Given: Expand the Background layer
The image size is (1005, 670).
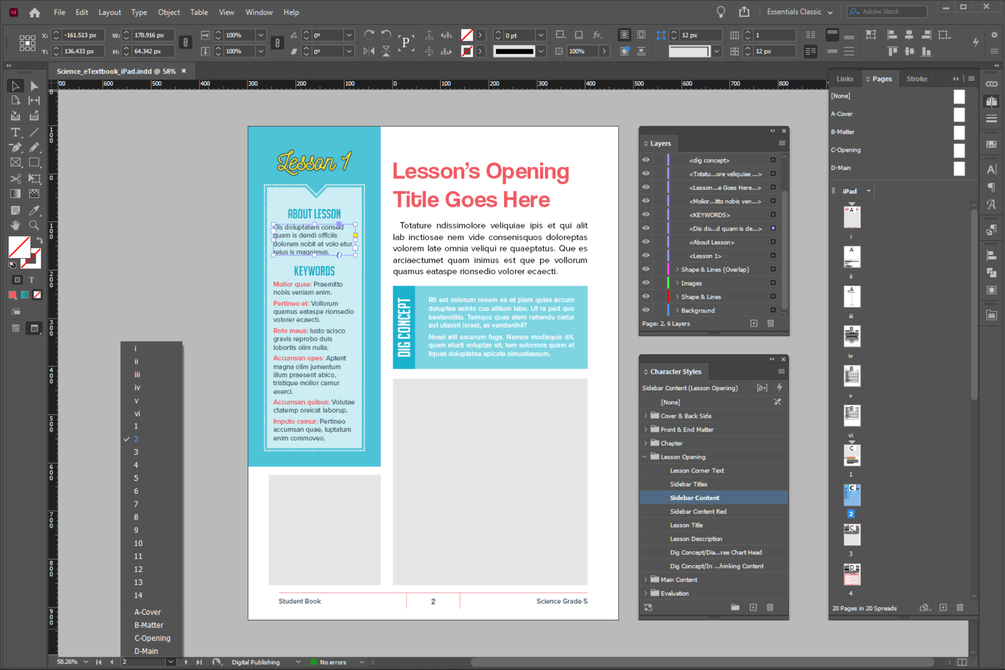Looking at the screenshot, I should tap(677, 310).
